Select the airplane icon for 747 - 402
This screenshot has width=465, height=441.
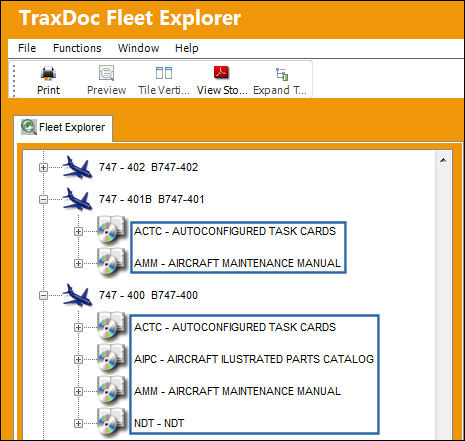[x=77, y=167]
